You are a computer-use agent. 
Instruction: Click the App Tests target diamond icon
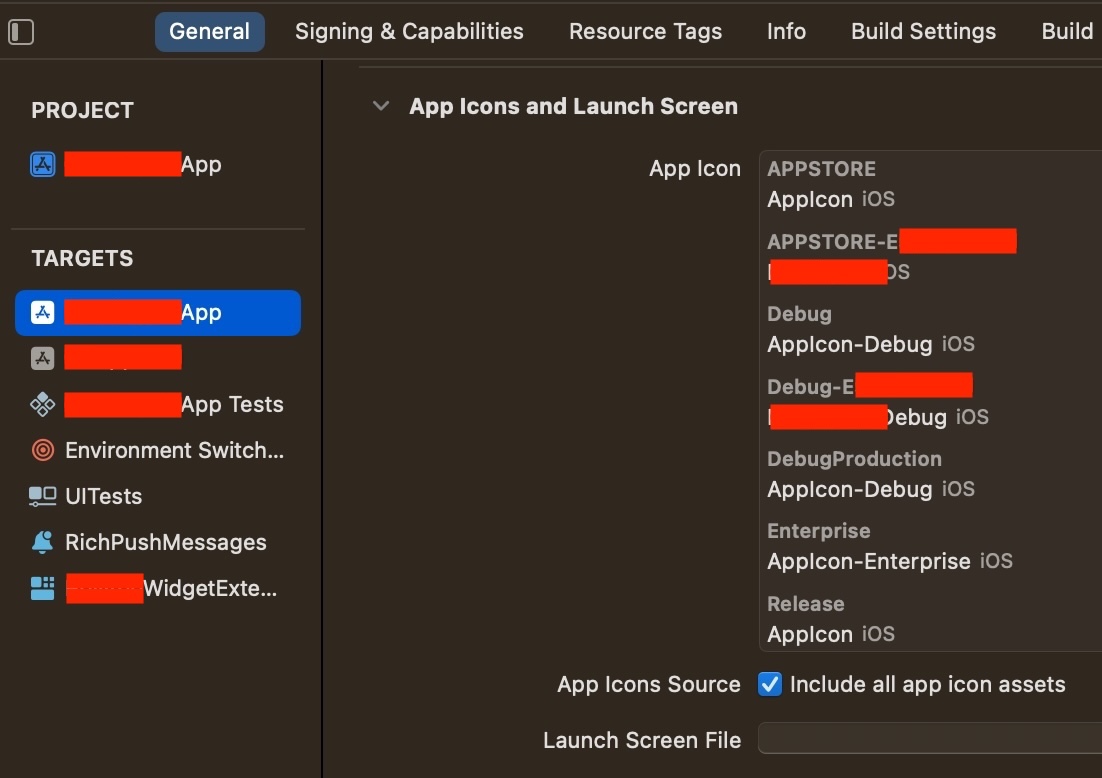coord(43,404)
